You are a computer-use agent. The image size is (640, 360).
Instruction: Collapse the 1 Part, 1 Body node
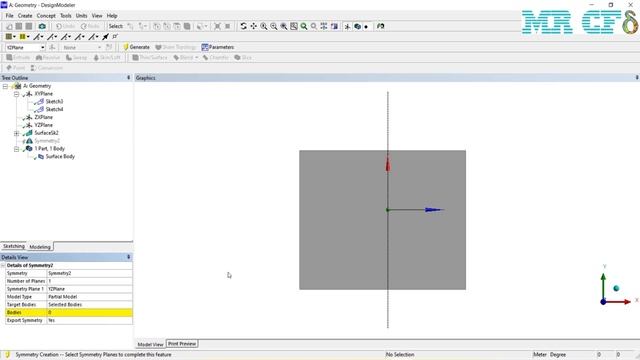coord(17,149)
